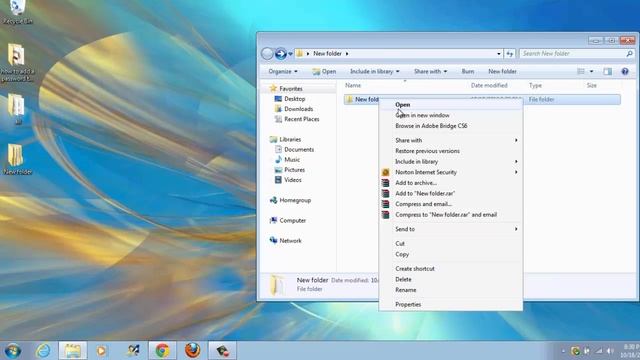This screenshot has height=360, width=640.
Task: Choose 'Open in new window'
Action: click(x=451, y=116)
